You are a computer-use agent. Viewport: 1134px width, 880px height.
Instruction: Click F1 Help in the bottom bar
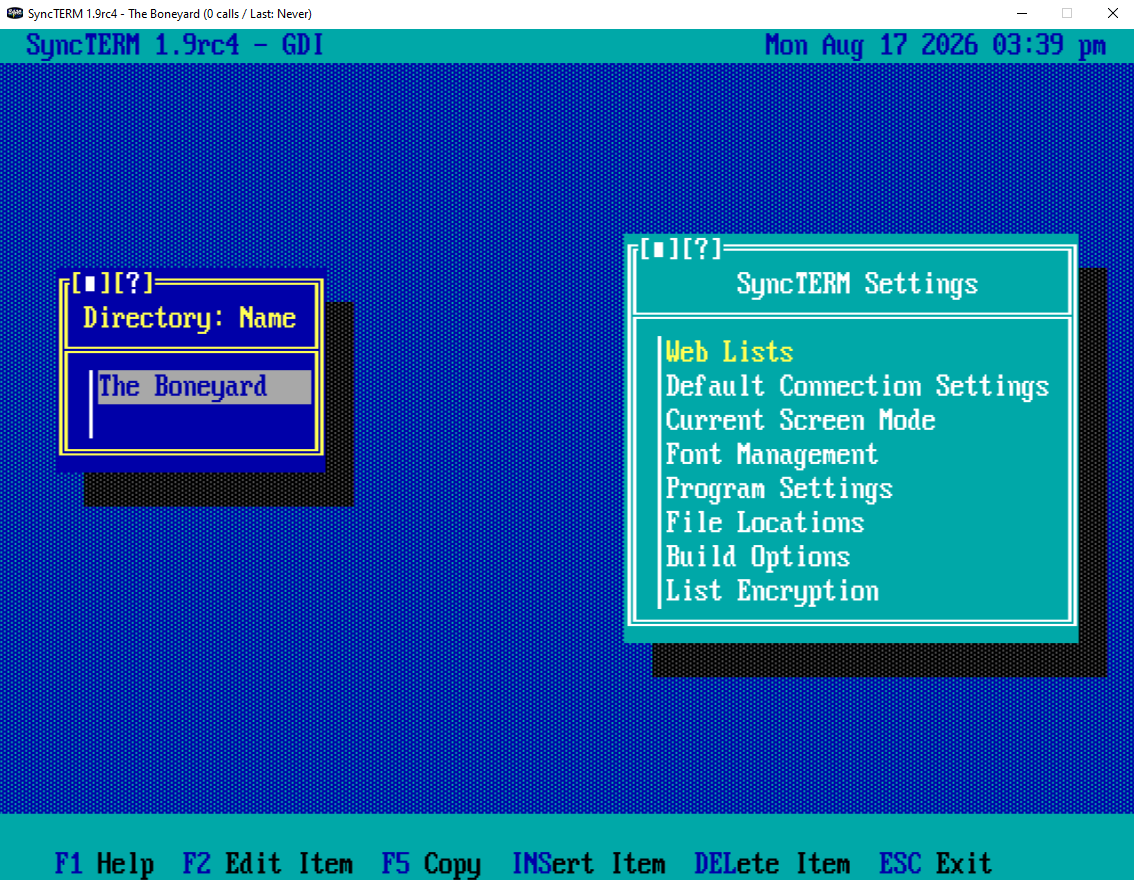coord(104,863)
